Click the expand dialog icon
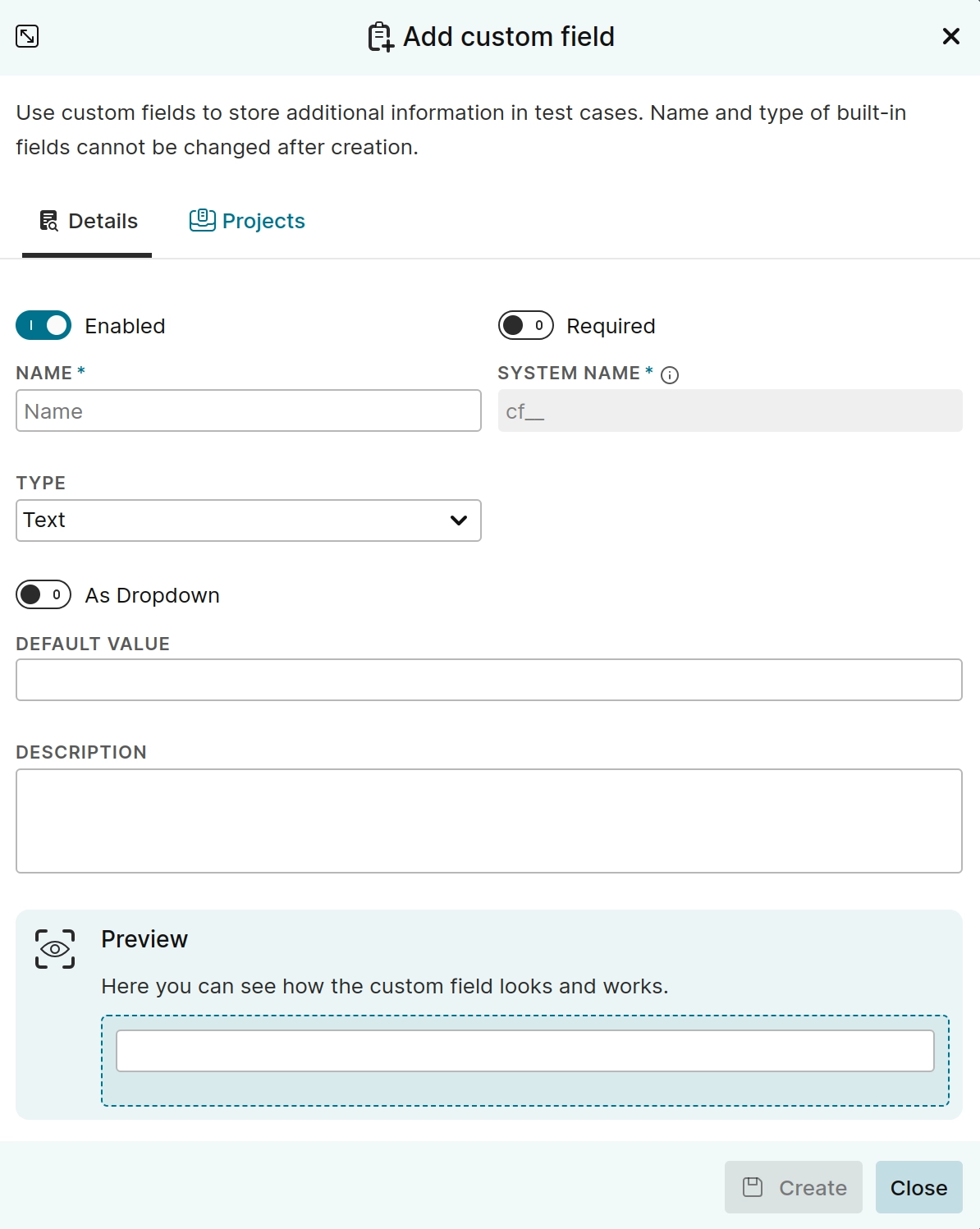 coord(27,36)
